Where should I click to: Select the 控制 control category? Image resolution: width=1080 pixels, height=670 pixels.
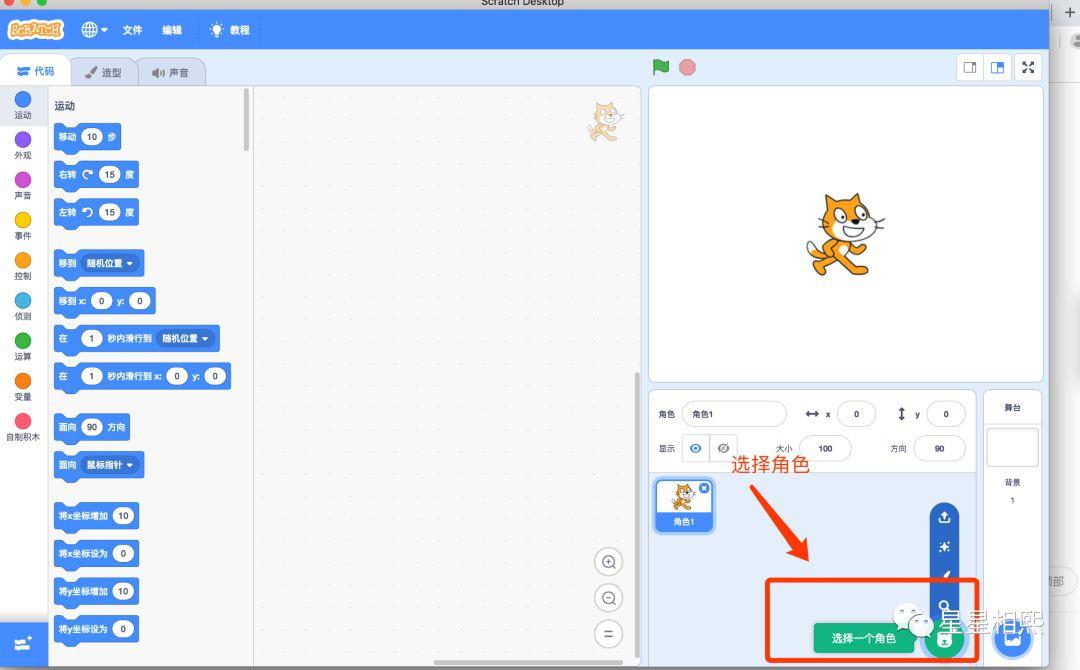coord(23,266)
